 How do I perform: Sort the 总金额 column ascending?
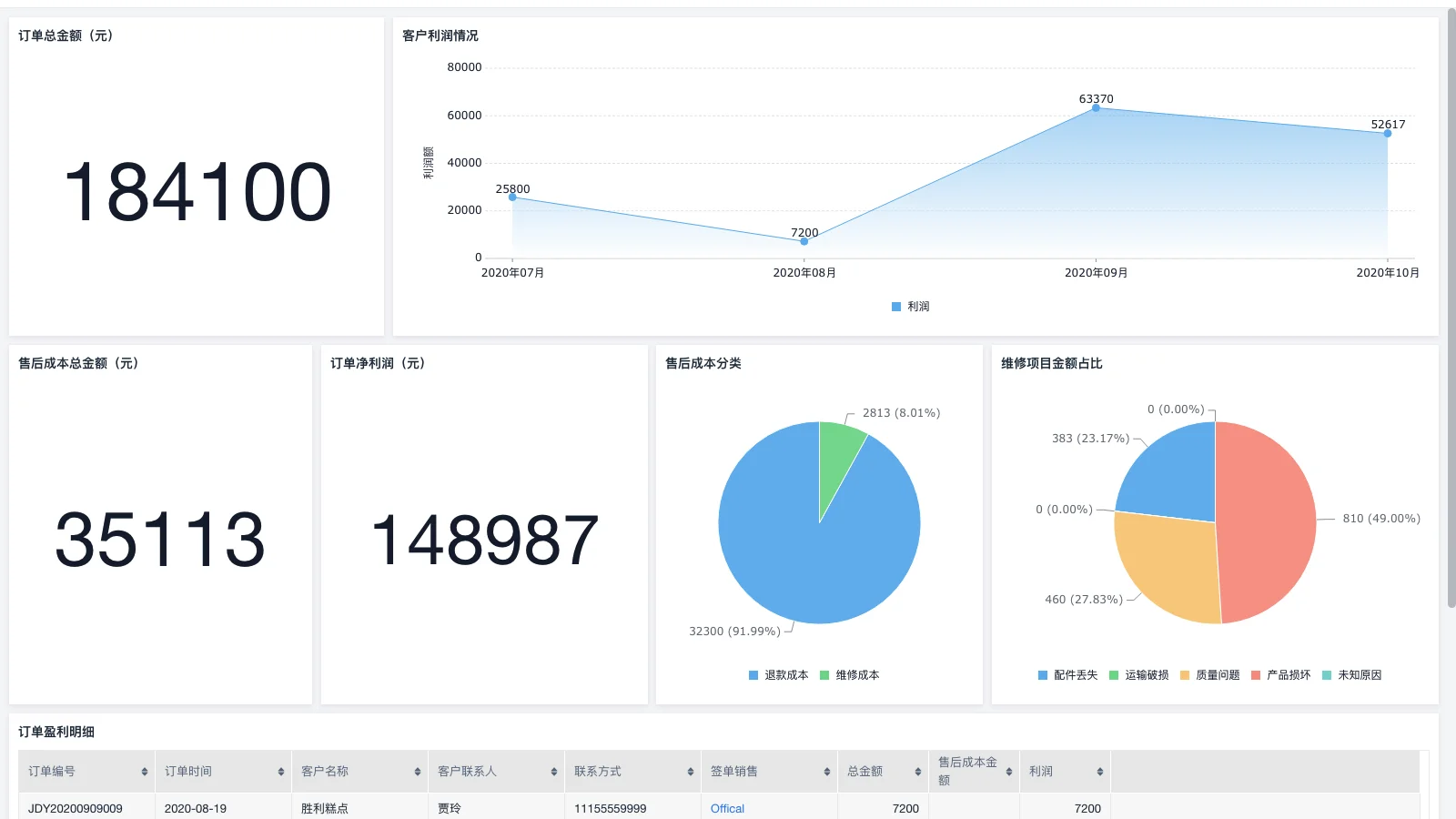coord(915,771)
